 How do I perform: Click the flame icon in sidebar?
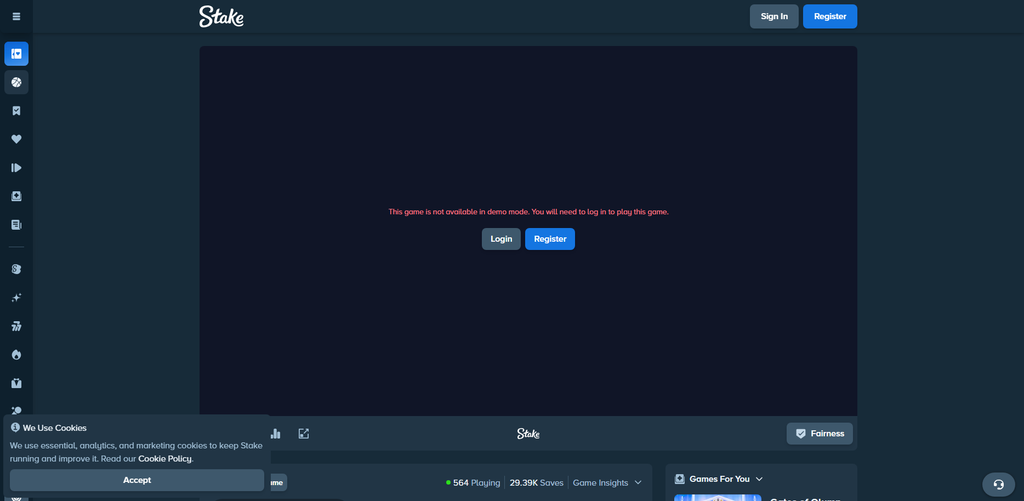click(x=16, y=355)
